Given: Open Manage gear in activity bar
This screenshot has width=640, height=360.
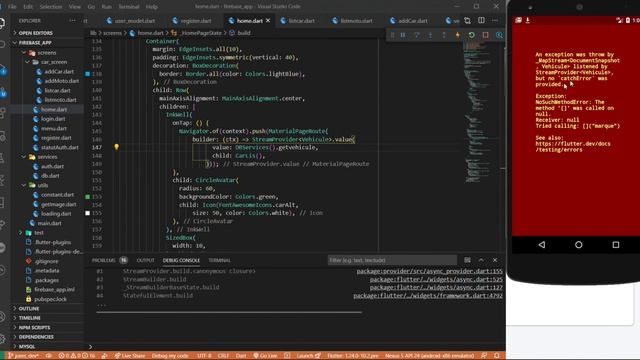Looking at the screenshot, I should pyautogui.click(x=2, y=338).
